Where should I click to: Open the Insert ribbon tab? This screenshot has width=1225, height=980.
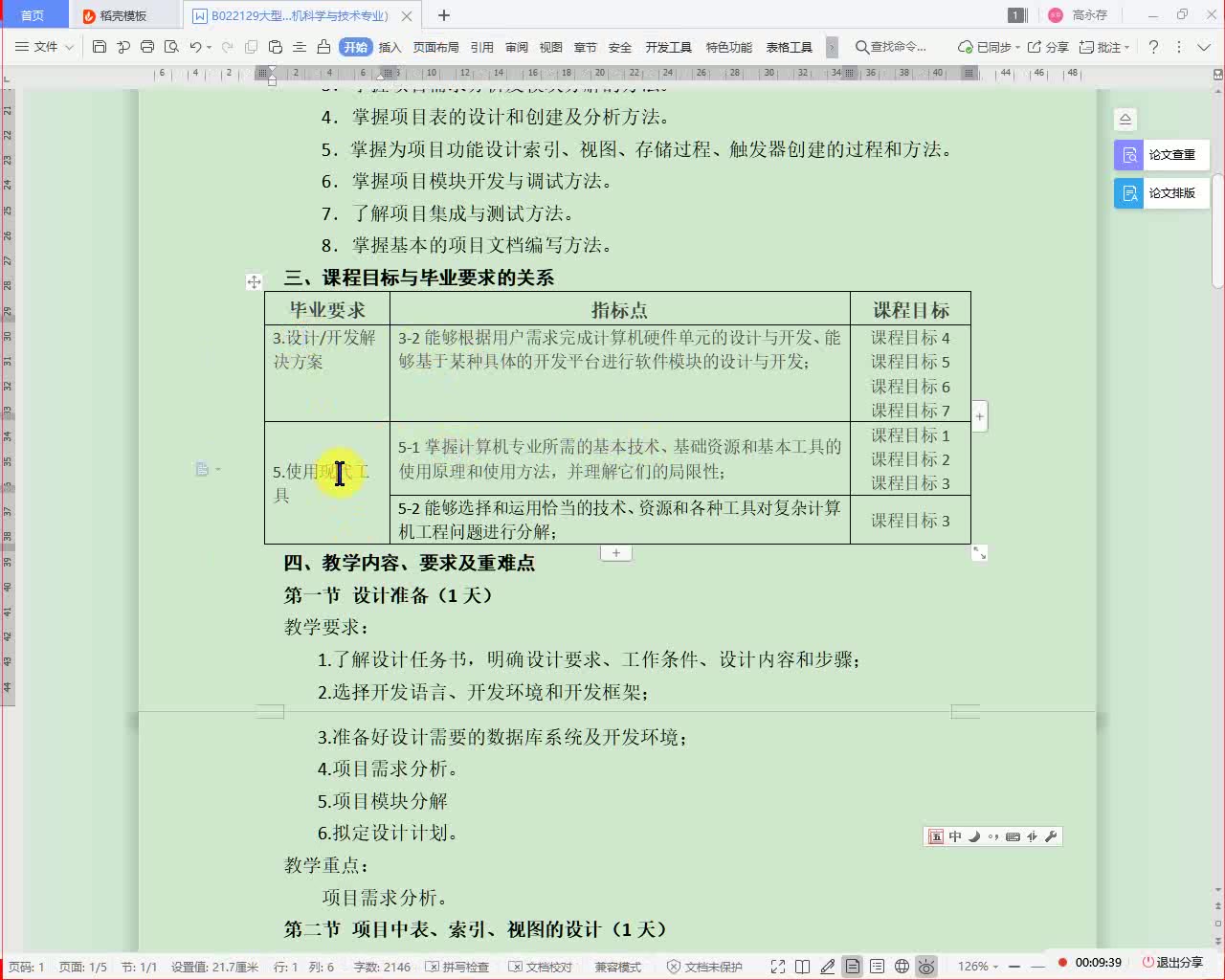(x=390, y=47)
